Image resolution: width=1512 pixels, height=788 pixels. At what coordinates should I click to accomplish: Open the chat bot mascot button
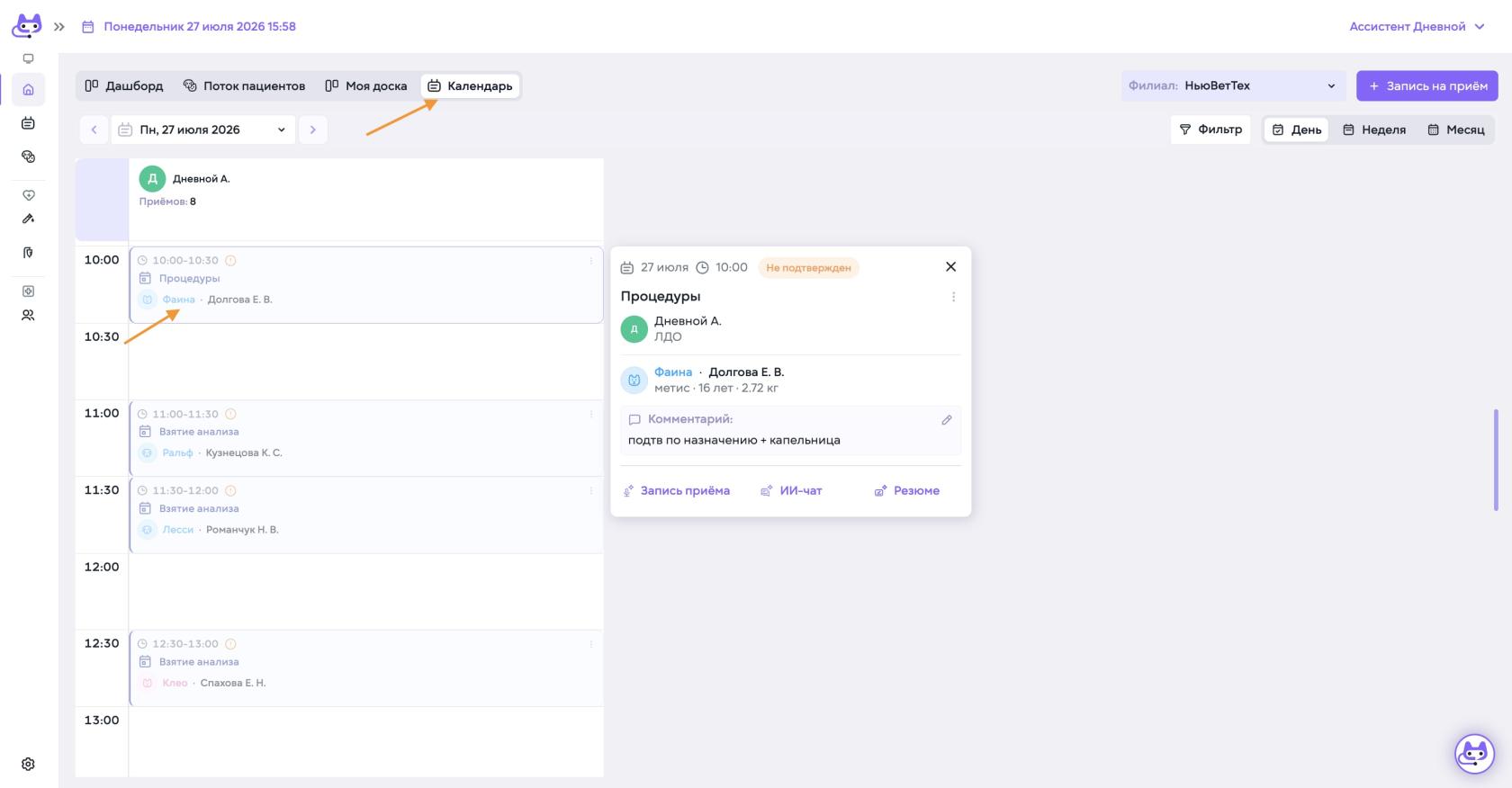point(1474,754)
